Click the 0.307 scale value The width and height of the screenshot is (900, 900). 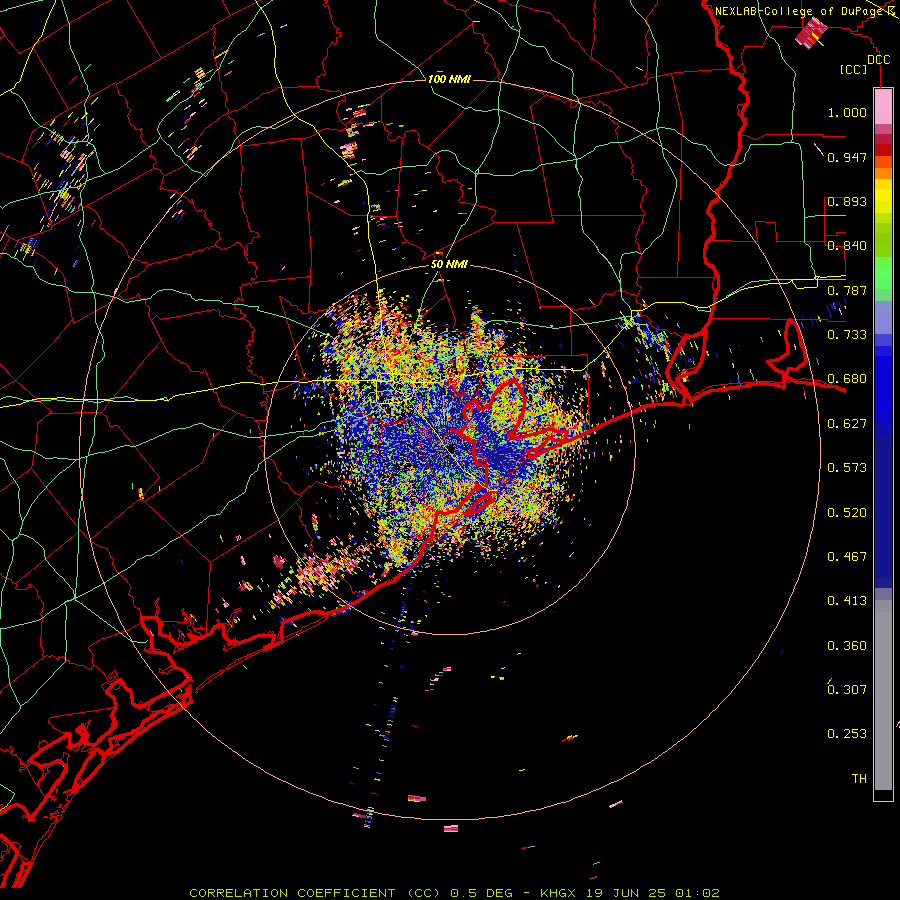click(847, 689)
